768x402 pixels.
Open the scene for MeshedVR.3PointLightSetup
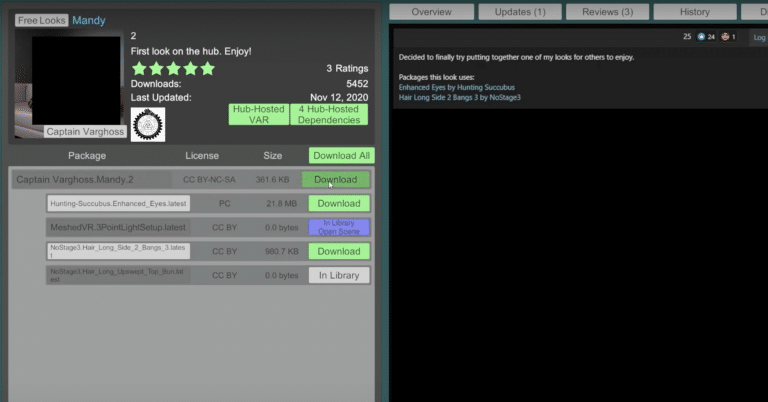coord(339,231)
